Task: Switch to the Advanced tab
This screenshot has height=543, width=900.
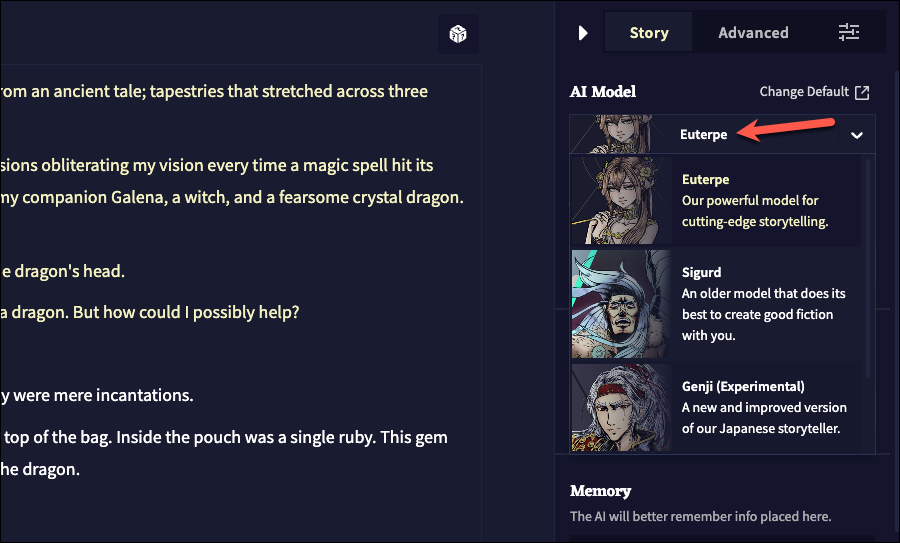Action: tap(753, 33)
